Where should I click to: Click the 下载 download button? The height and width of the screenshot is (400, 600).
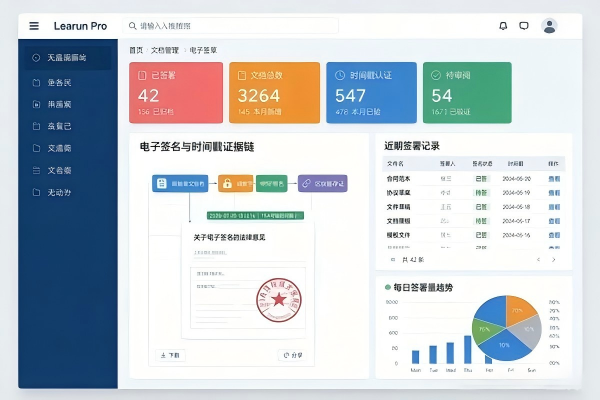pos(170,355)
